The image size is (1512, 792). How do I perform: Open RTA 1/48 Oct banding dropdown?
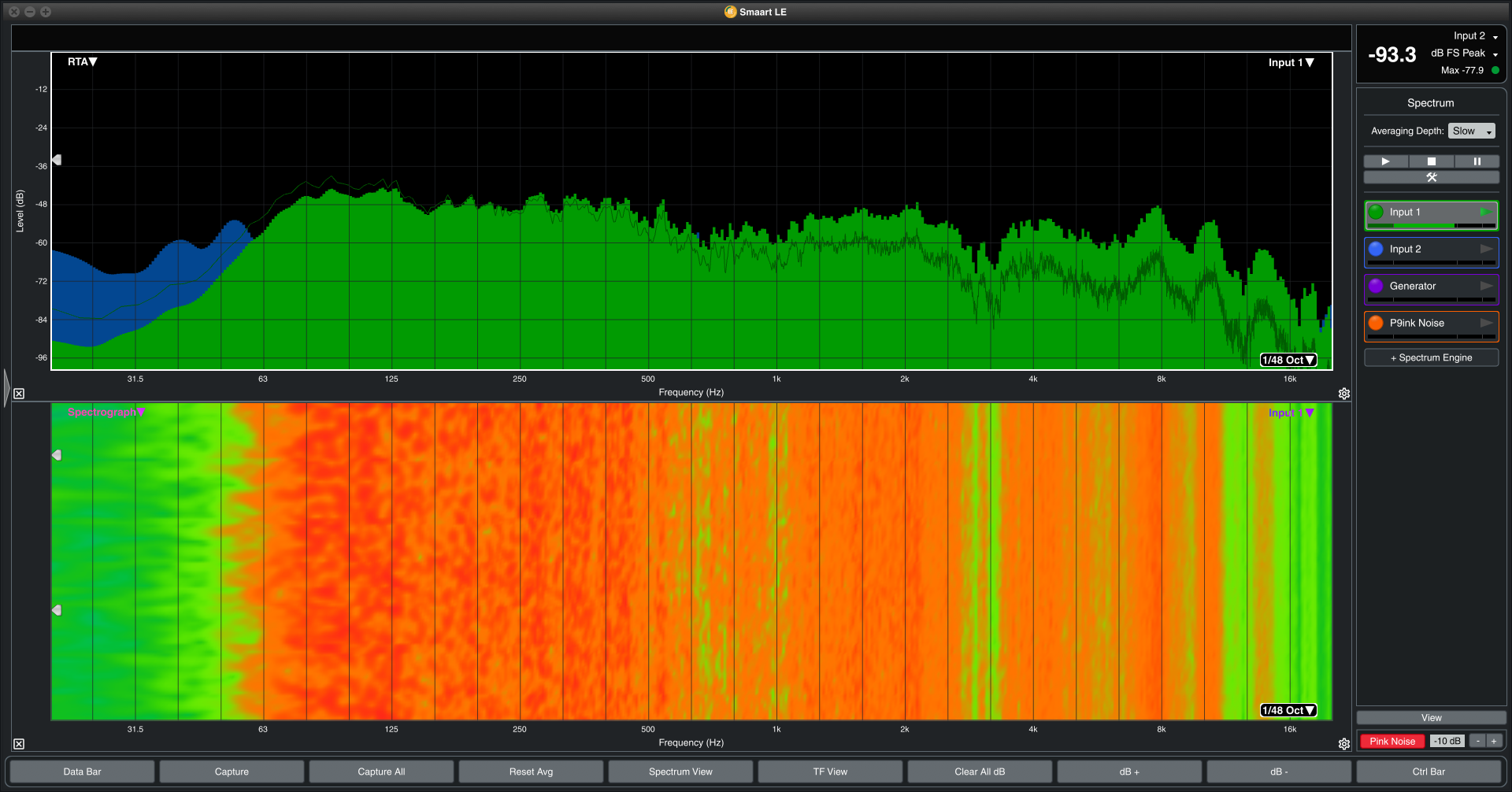click(x=1288, y=360)
